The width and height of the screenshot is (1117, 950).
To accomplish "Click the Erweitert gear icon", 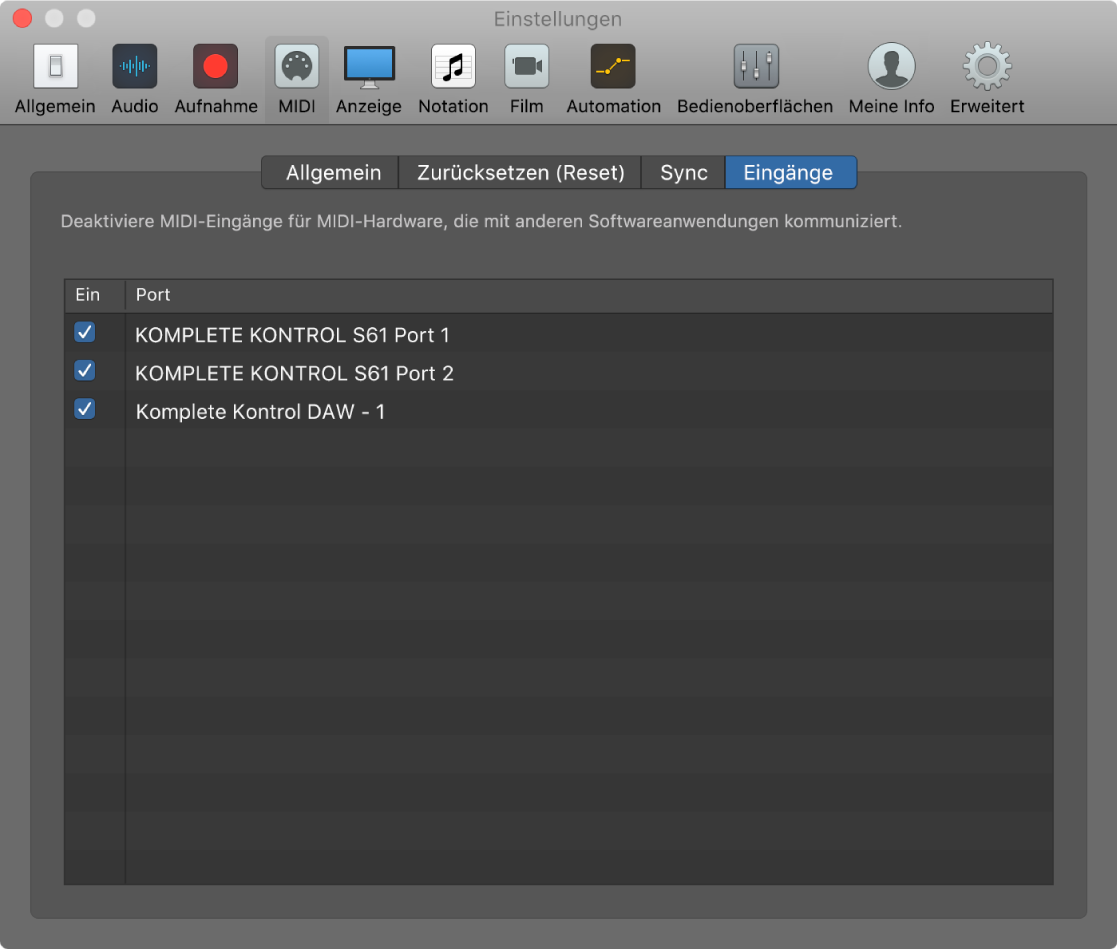I will coord(987,67).
